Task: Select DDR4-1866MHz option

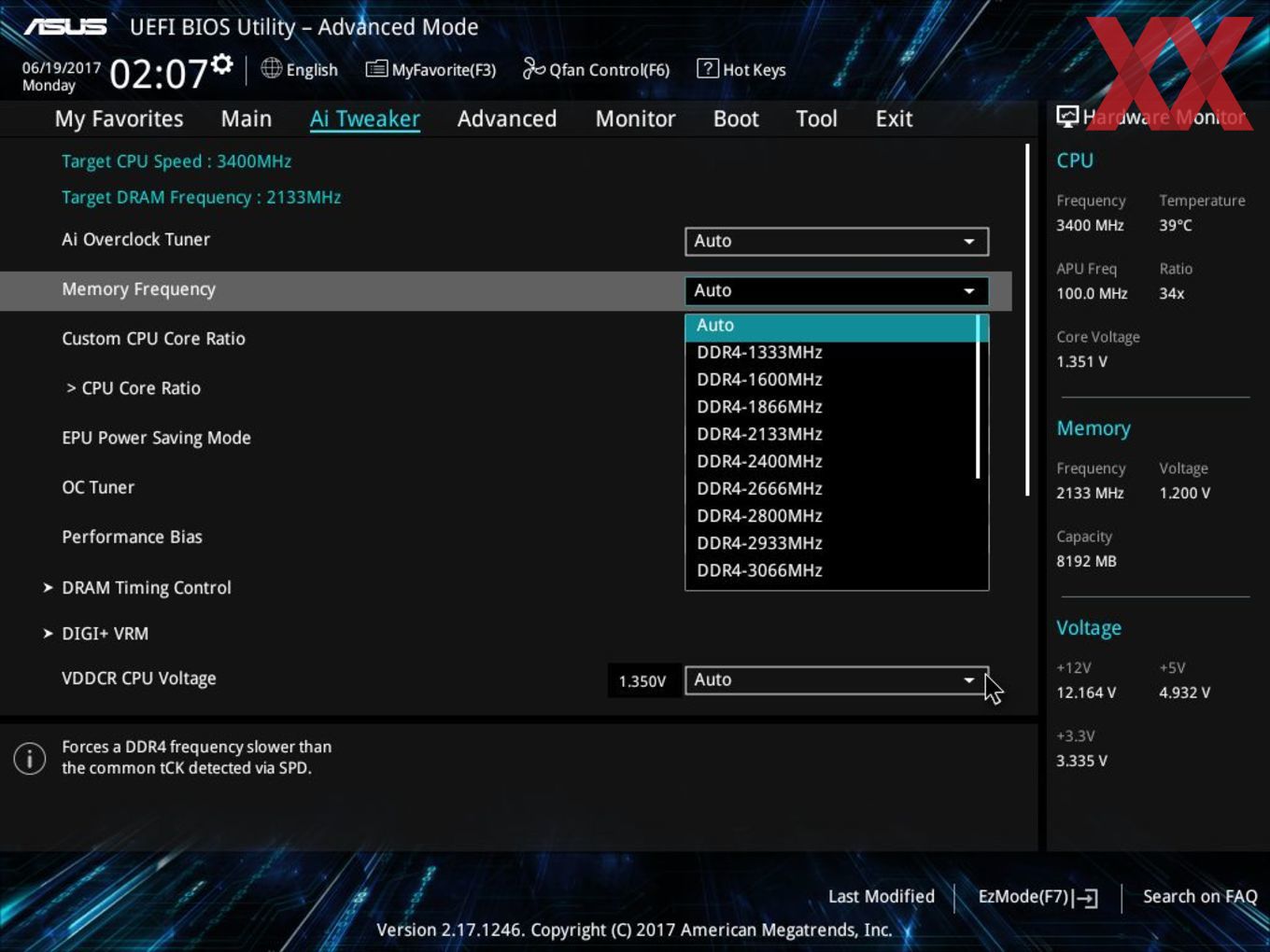Action: [831, 407]
